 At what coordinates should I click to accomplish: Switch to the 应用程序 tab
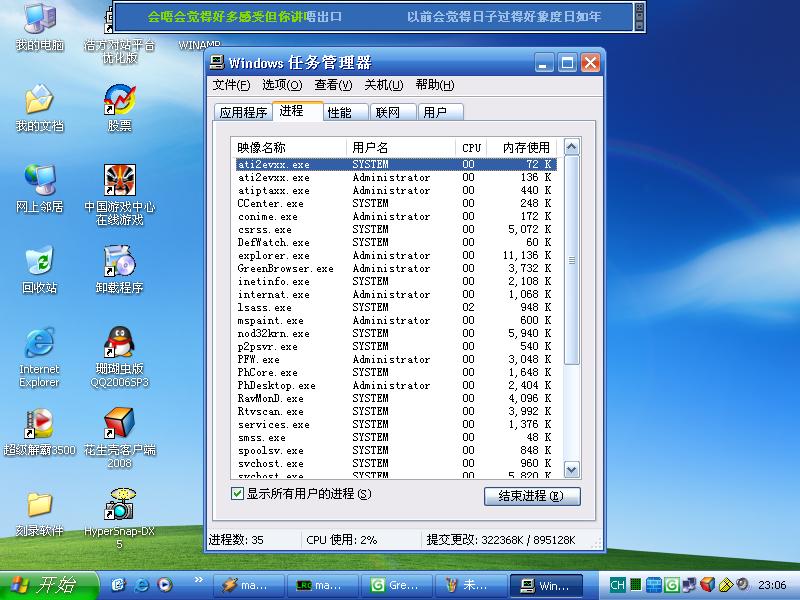pos(243,112)
